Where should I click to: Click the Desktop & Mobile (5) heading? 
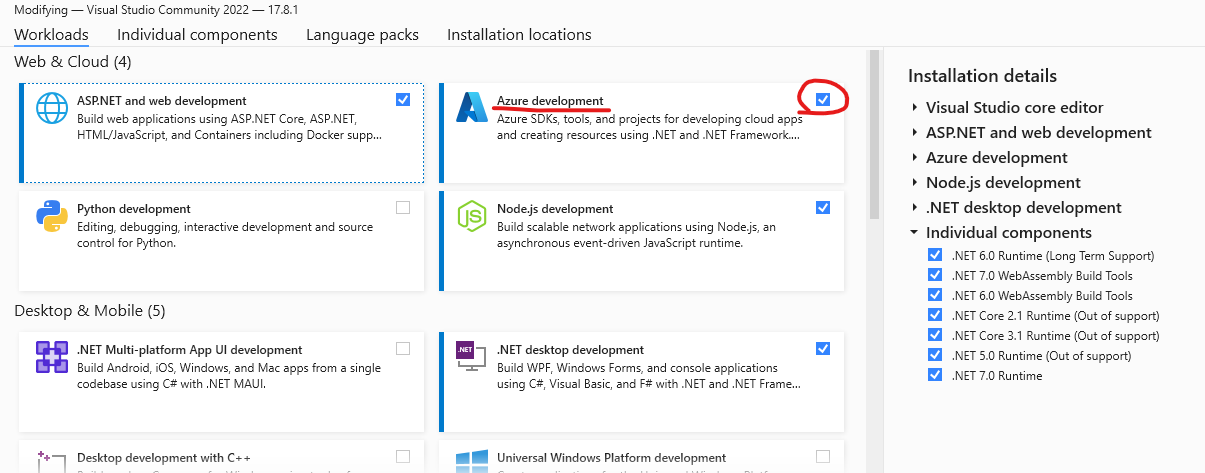pyautogui.click(x=90, y=310)
